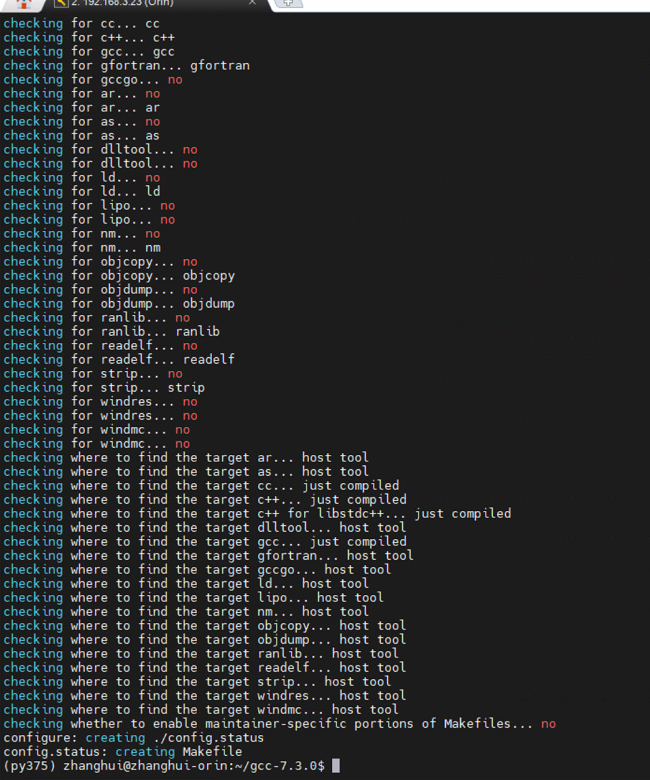Close the 192.168.3.23 (Orin) session tab
This screenshot has height=780, width=650.
tap(252, 4)
